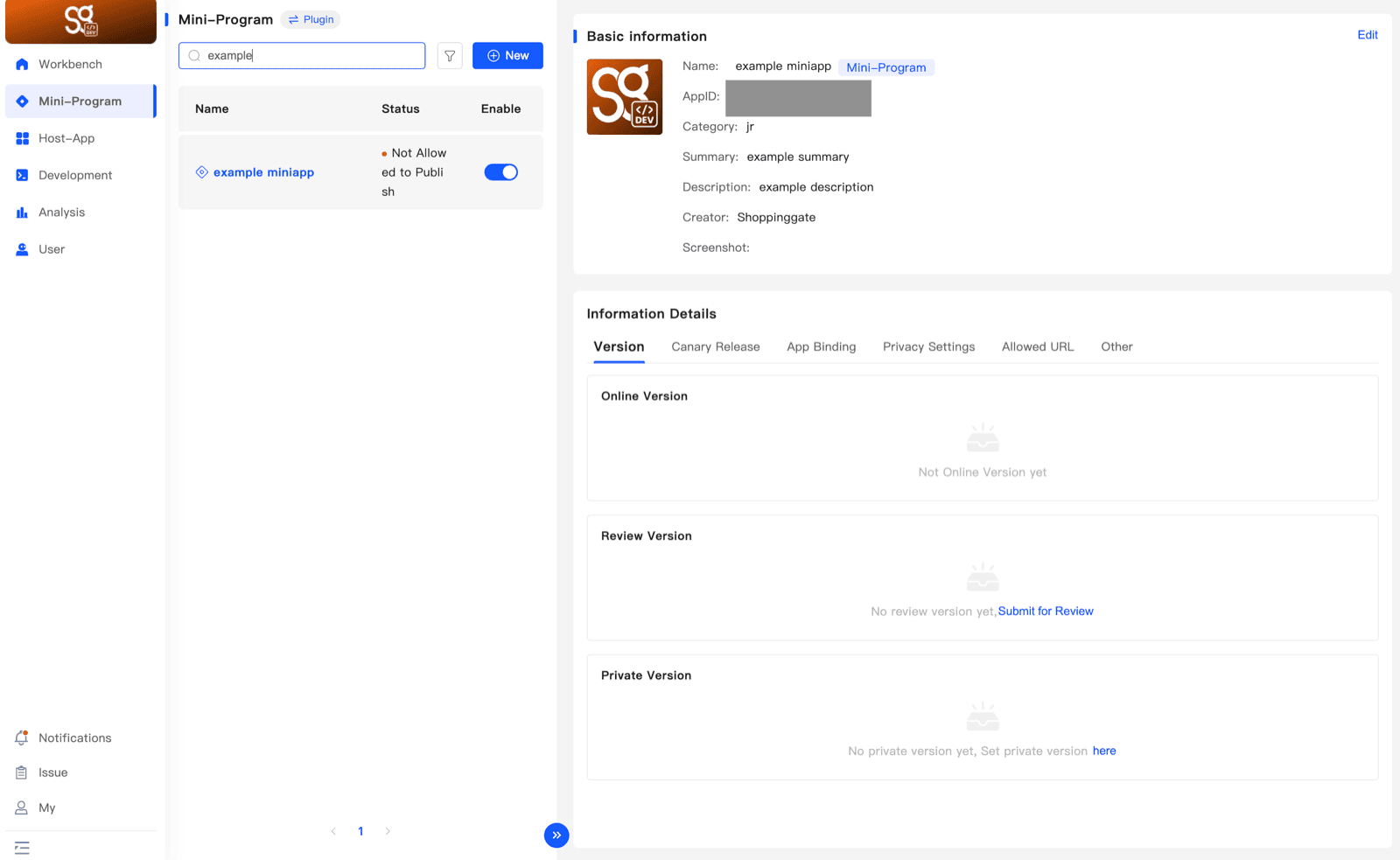Click 'here' to set private version

coord(1104,752)
